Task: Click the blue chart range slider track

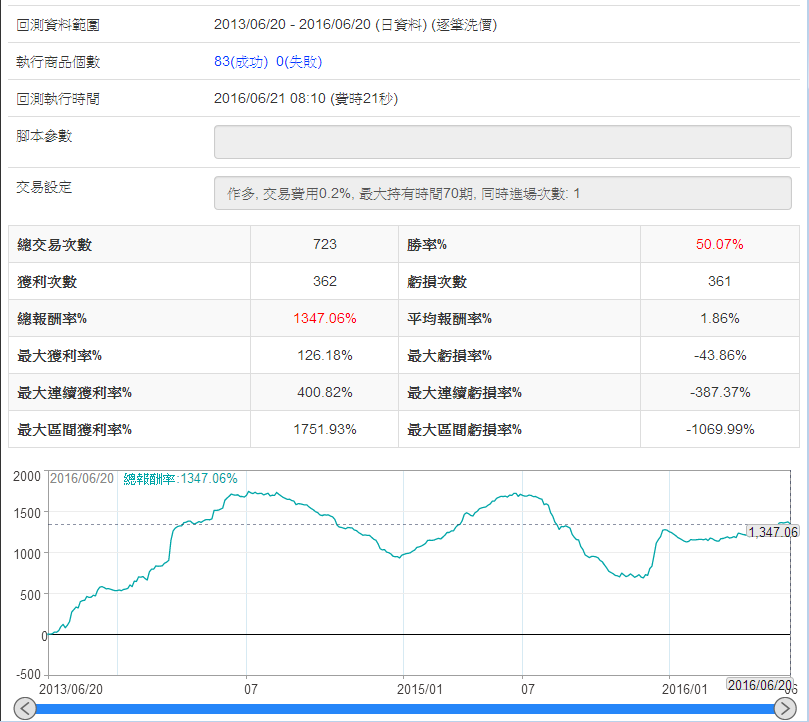Action: point(405,708)
